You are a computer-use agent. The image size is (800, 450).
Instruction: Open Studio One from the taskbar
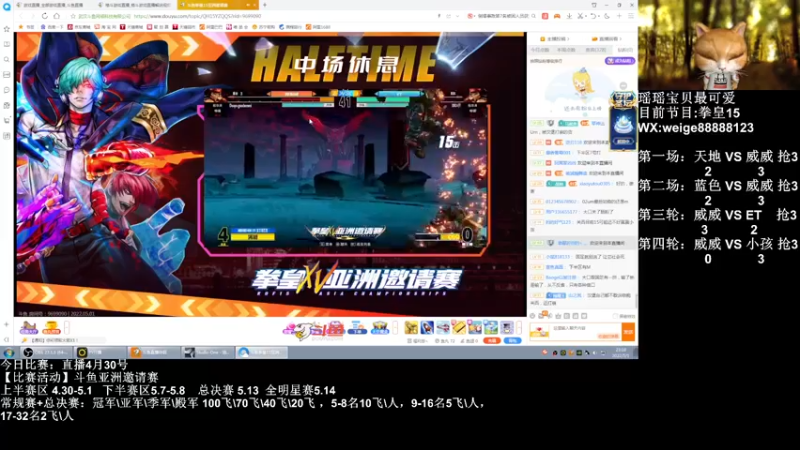[207, 353]
